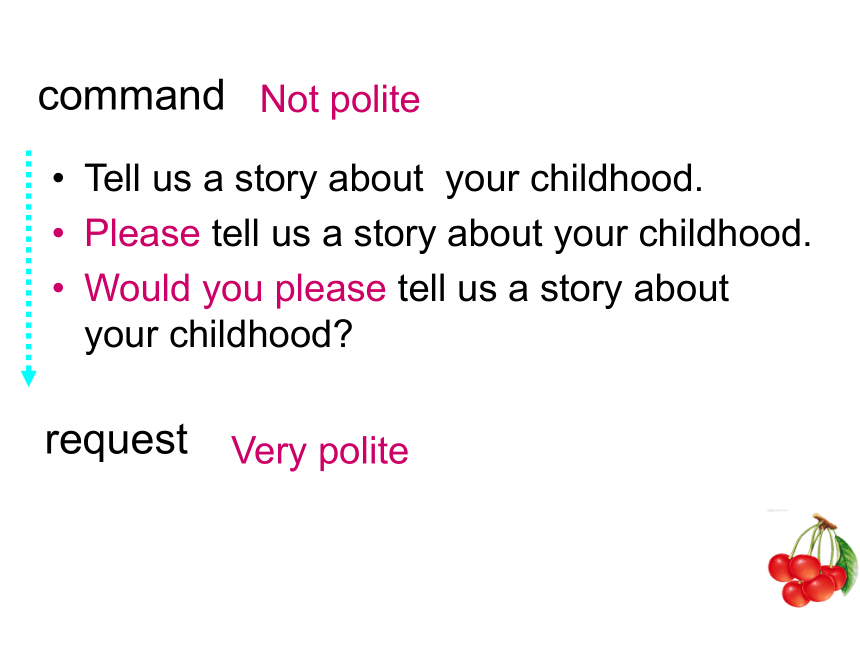Click the pink 'Please' word
860x645 pixels.
[x=143, y=234]
